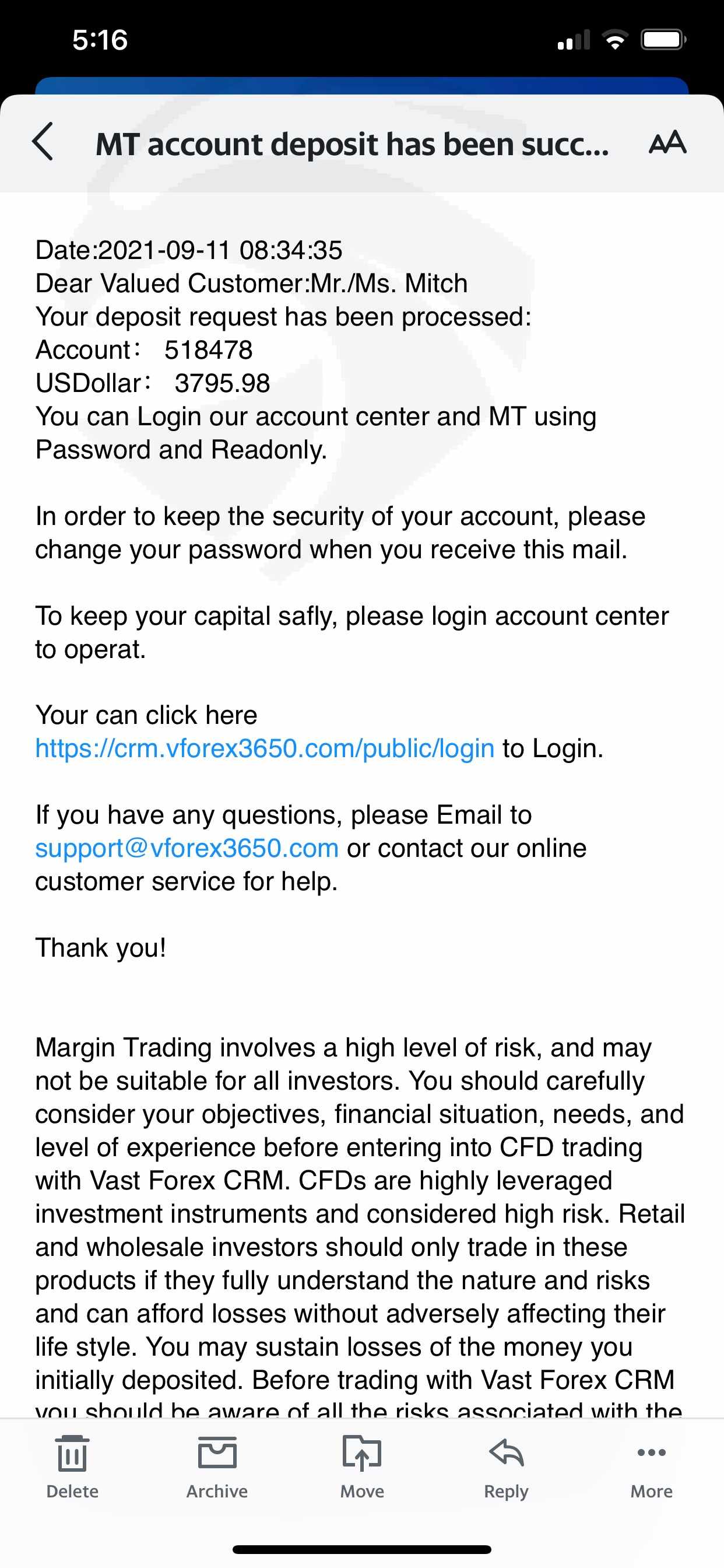Tap the battery indicator in status bar
The height and width of the screenshot is (1568, 724).
(x=663, y=40)
